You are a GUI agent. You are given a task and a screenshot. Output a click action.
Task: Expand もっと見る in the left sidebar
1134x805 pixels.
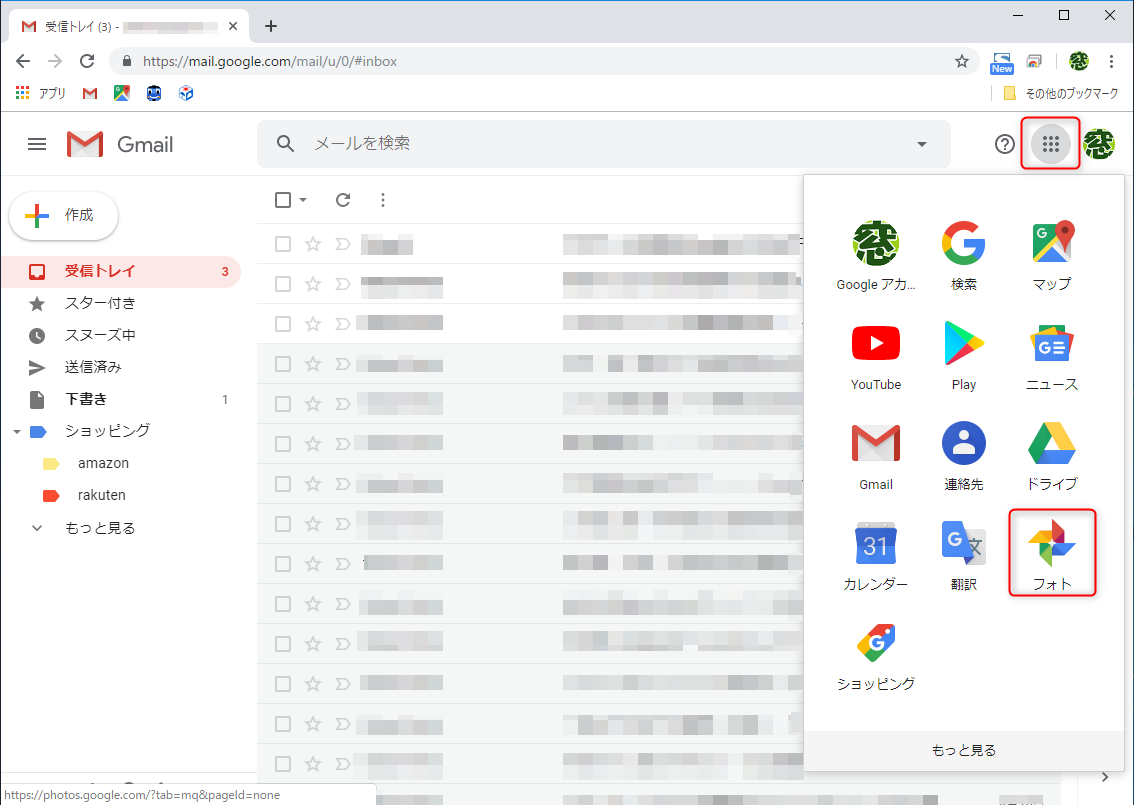pos(97,527)
